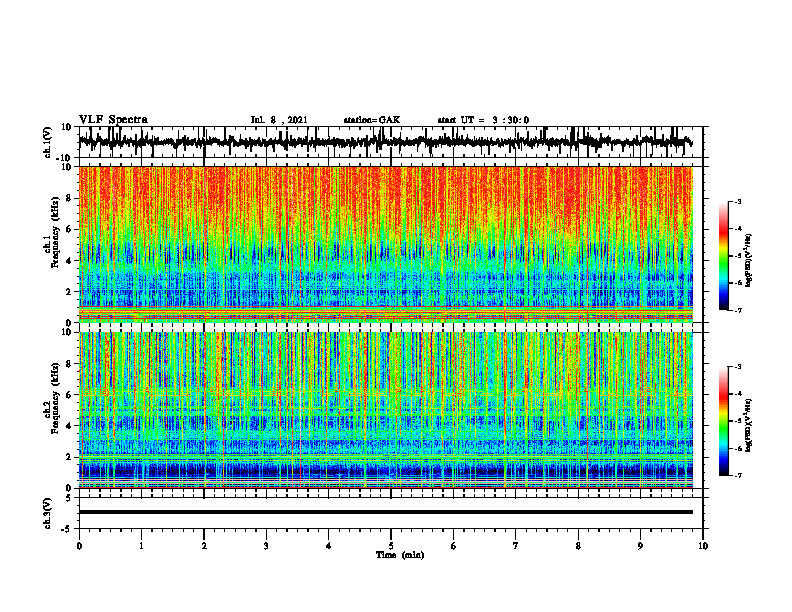792x612 pixels.
Task: Click the "4" kHz tick on ch.1 spectrogram axis
Action: pyautogui.click(x=69, y=261)
